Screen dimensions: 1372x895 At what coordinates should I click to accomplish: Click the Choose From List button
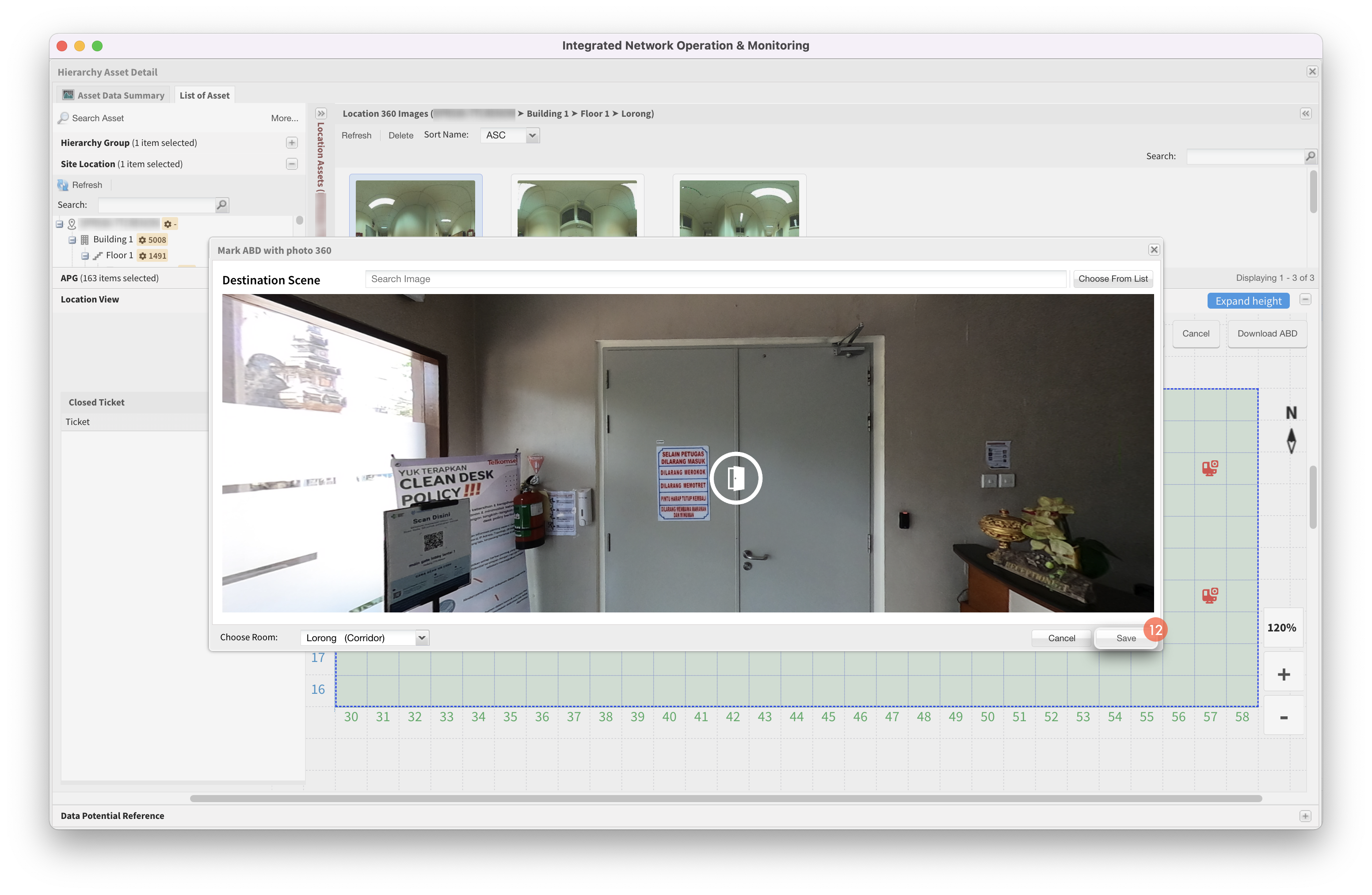pyautogui.click(x=1113, y=279)
